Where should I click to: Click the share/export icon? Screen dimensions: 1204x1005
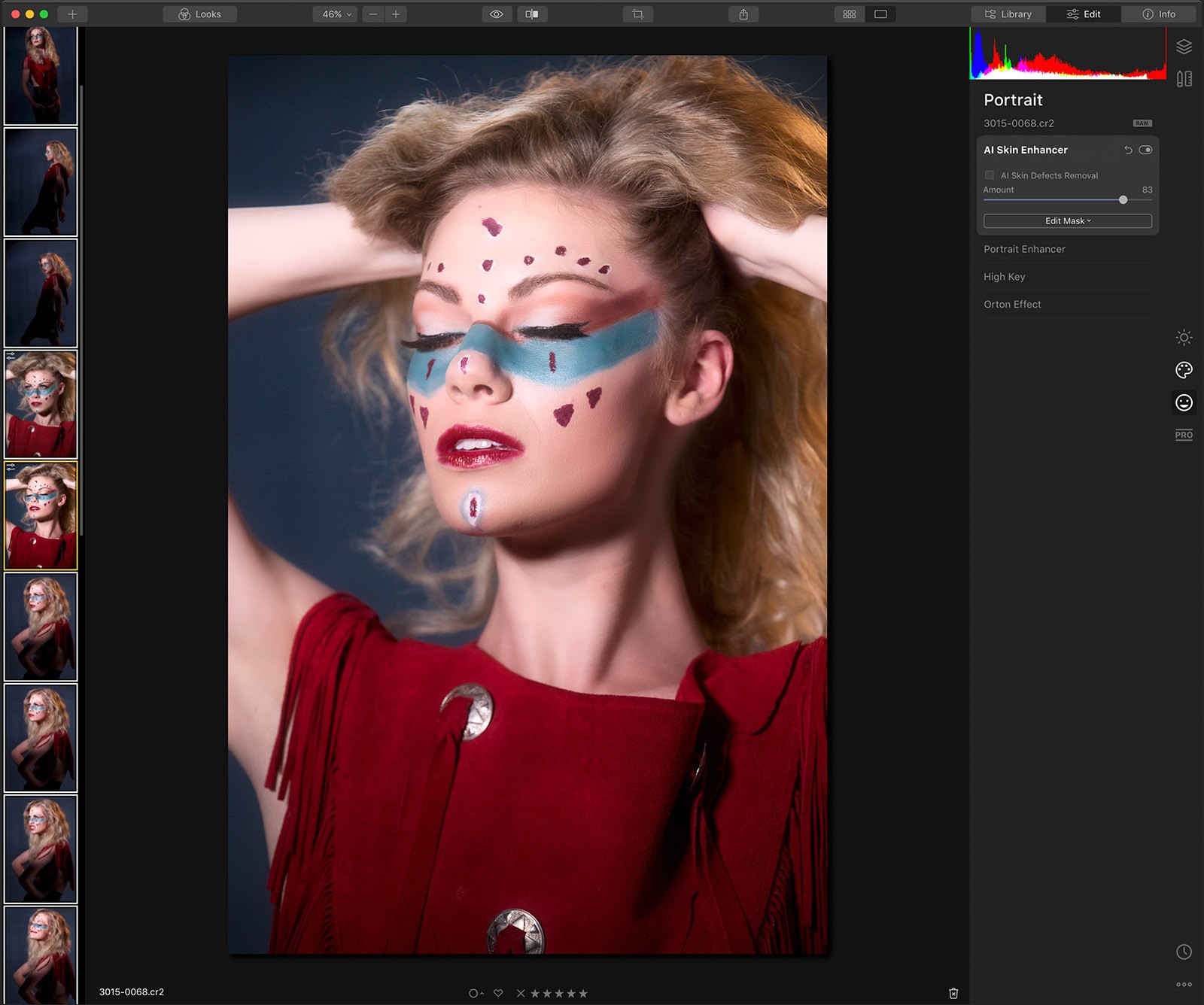(x=743, y=14)
